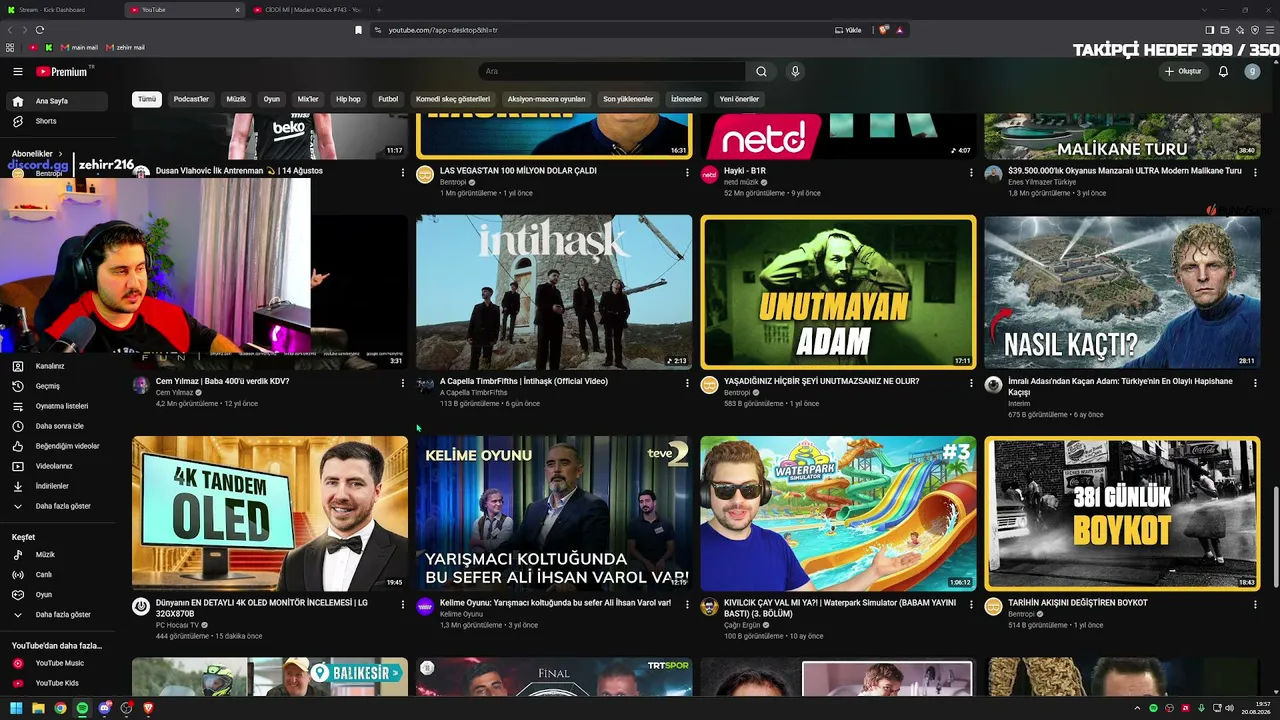Click the 'Yükle' install app button

point(848,30)
